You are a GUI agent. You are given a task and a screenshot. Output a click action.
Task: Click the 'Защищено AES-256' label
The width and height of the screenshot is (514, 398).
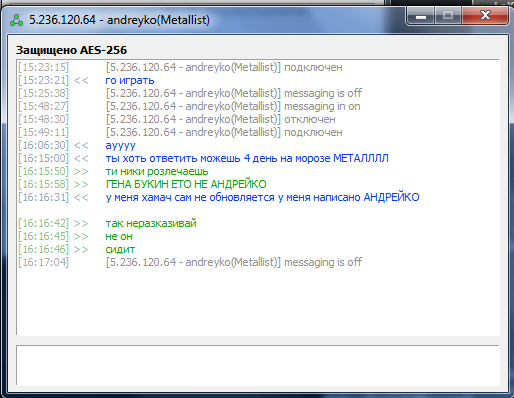coord(71,50)
